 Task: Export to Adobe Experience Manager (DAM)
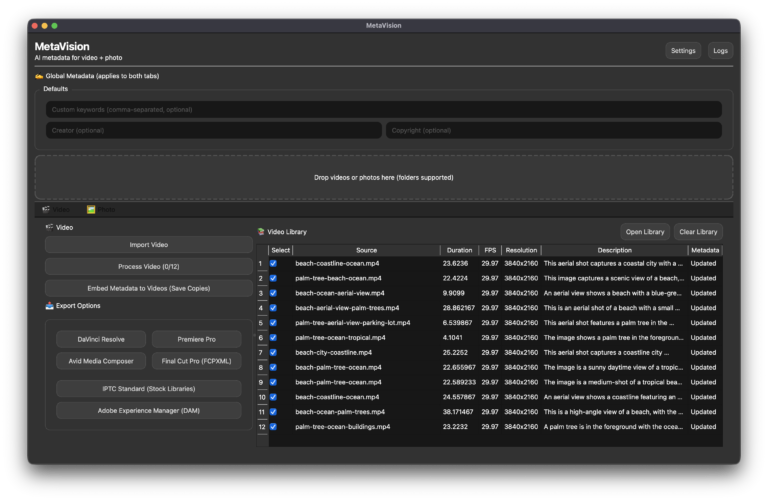click(x=149, y=410)
